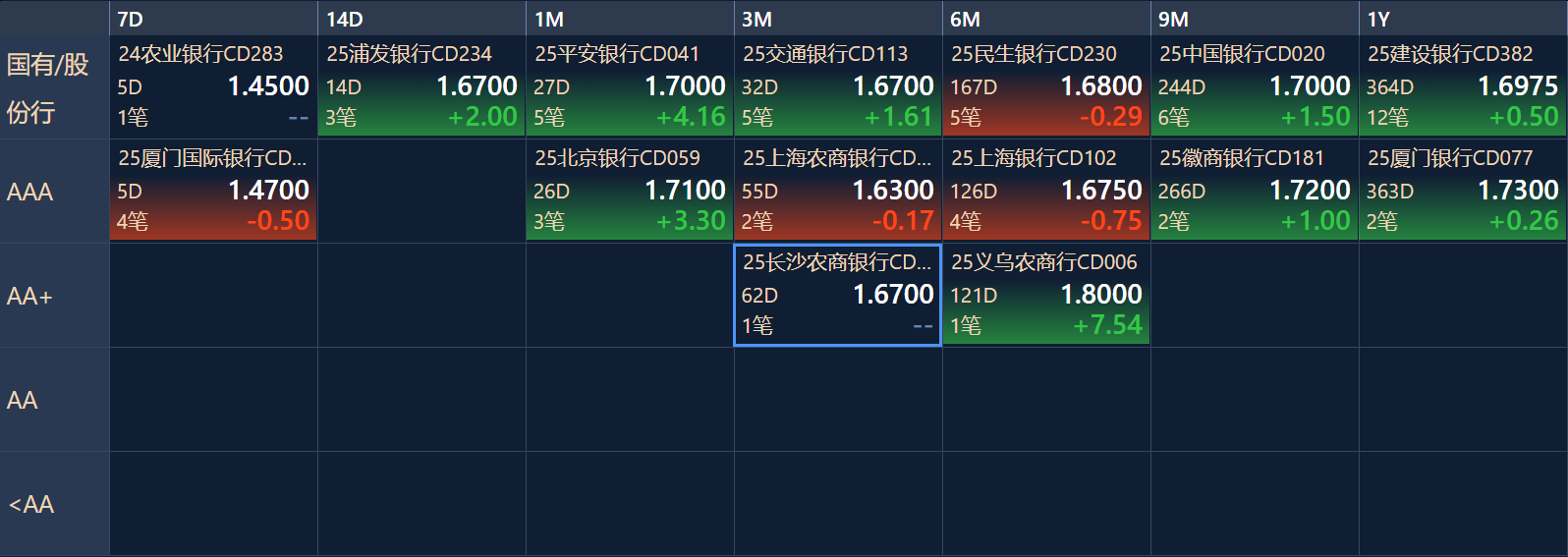The height and width of the screenshot is (557, 1568).
Task: Select the 1M tenor column header
Action: pyautogui.click(x=630, y=19)
